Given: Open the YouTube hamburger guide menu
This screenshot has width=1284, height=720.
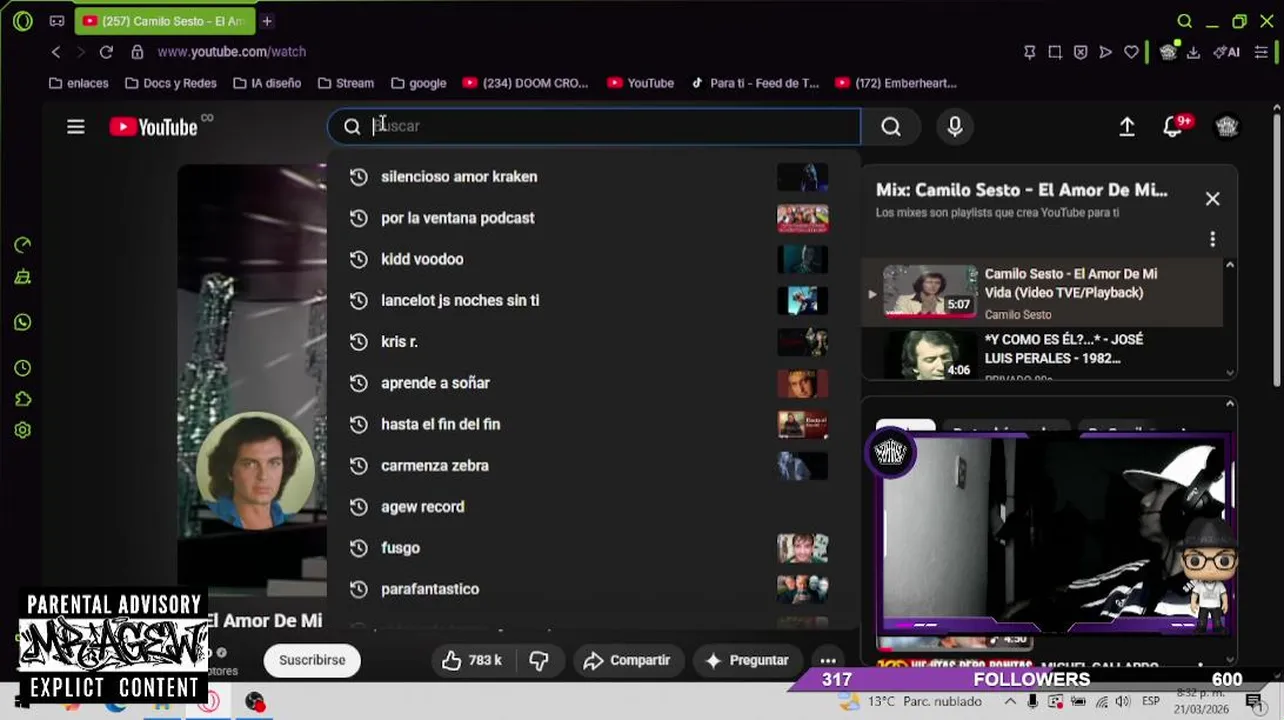Looking at the screenshot, I should [x=76, y=127].
